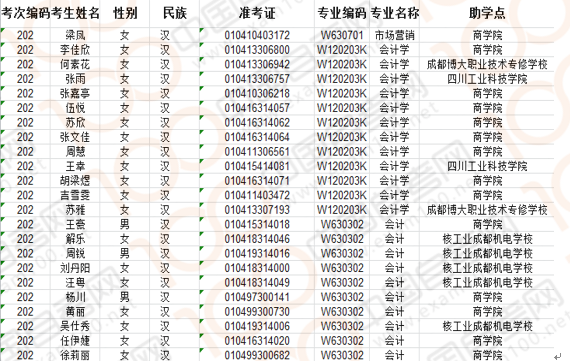Select exam ID 010497300141

[x=257, y=297]
